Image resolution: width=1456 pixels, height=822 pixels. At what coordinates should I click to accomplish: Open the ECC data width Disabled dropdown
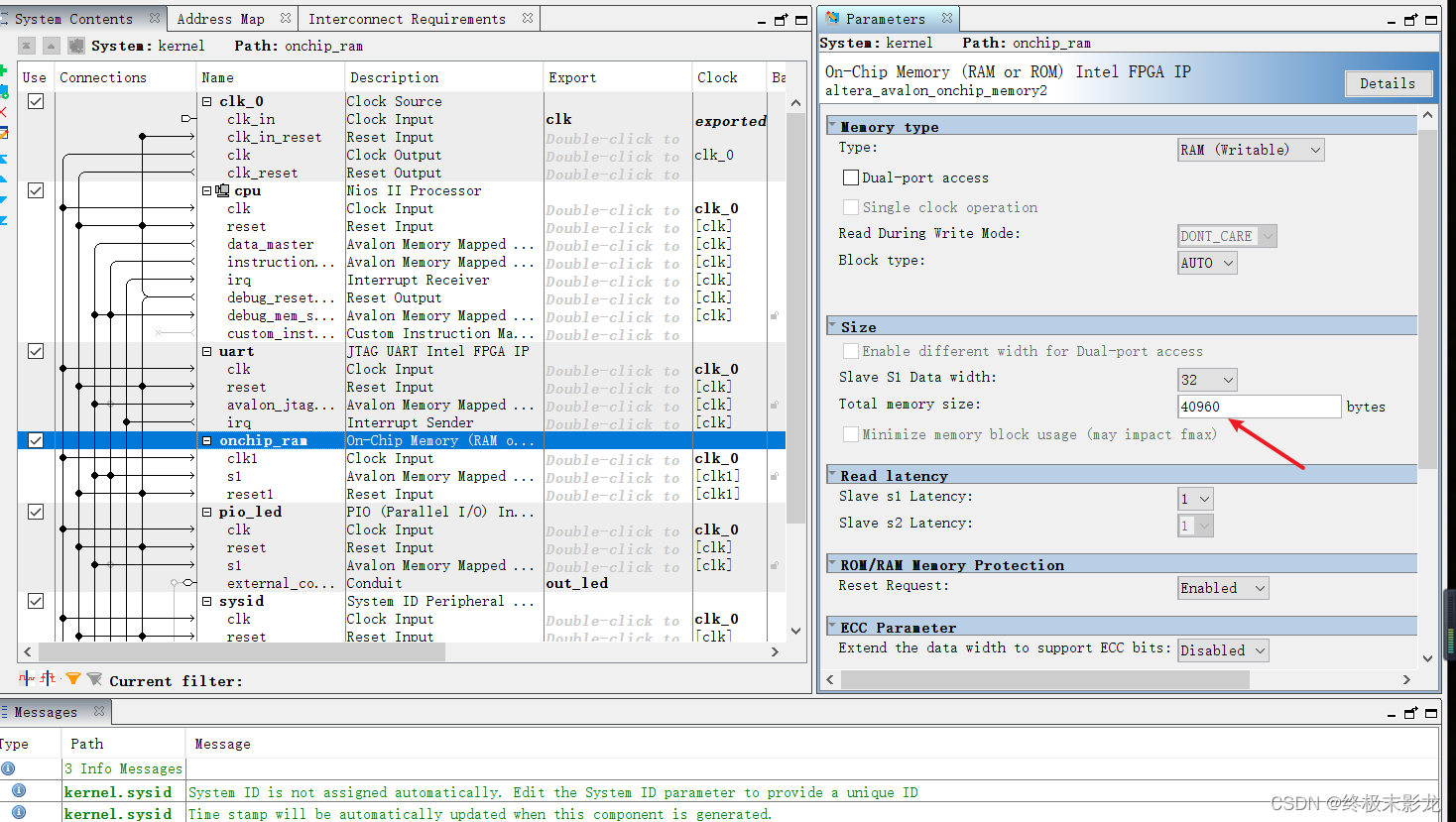click(1223, 650)
